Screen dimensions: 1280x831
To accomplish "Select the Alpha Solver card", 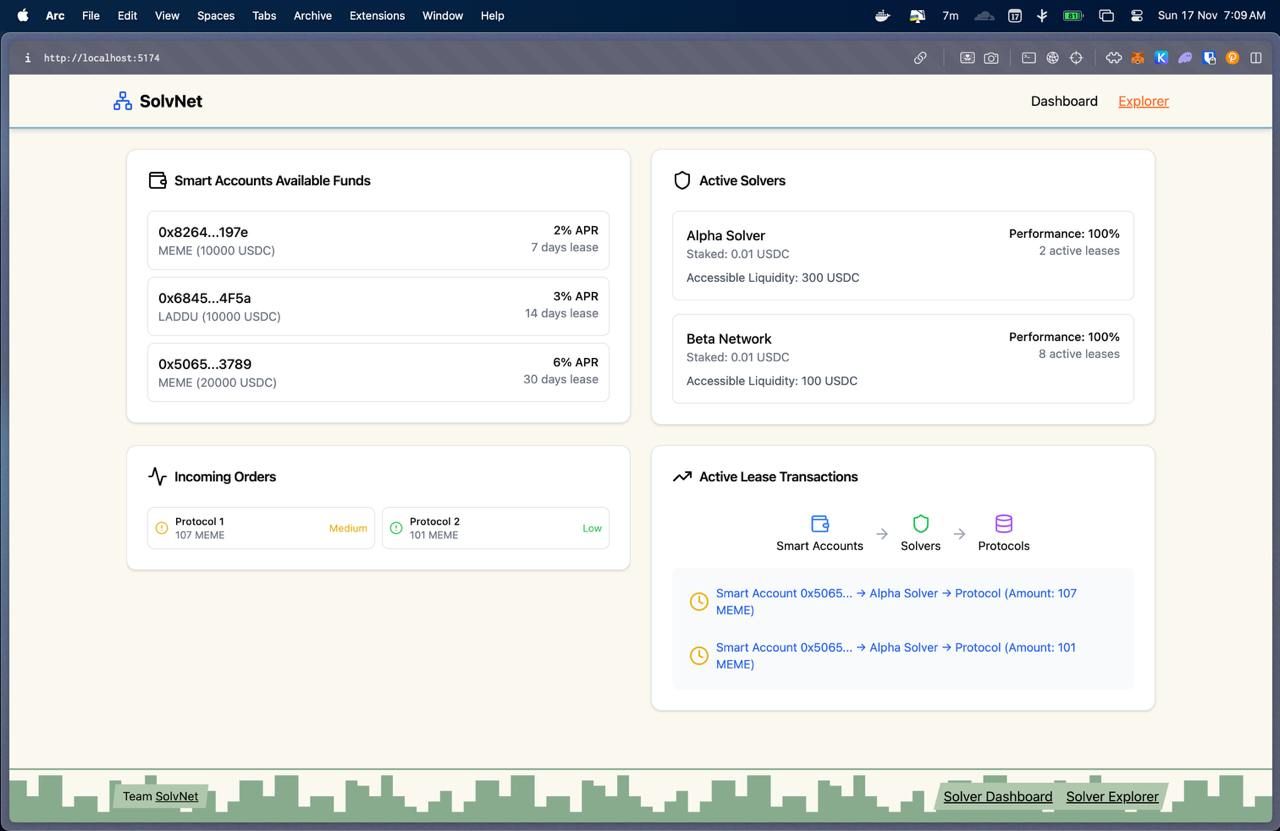I will pos(903,255).
